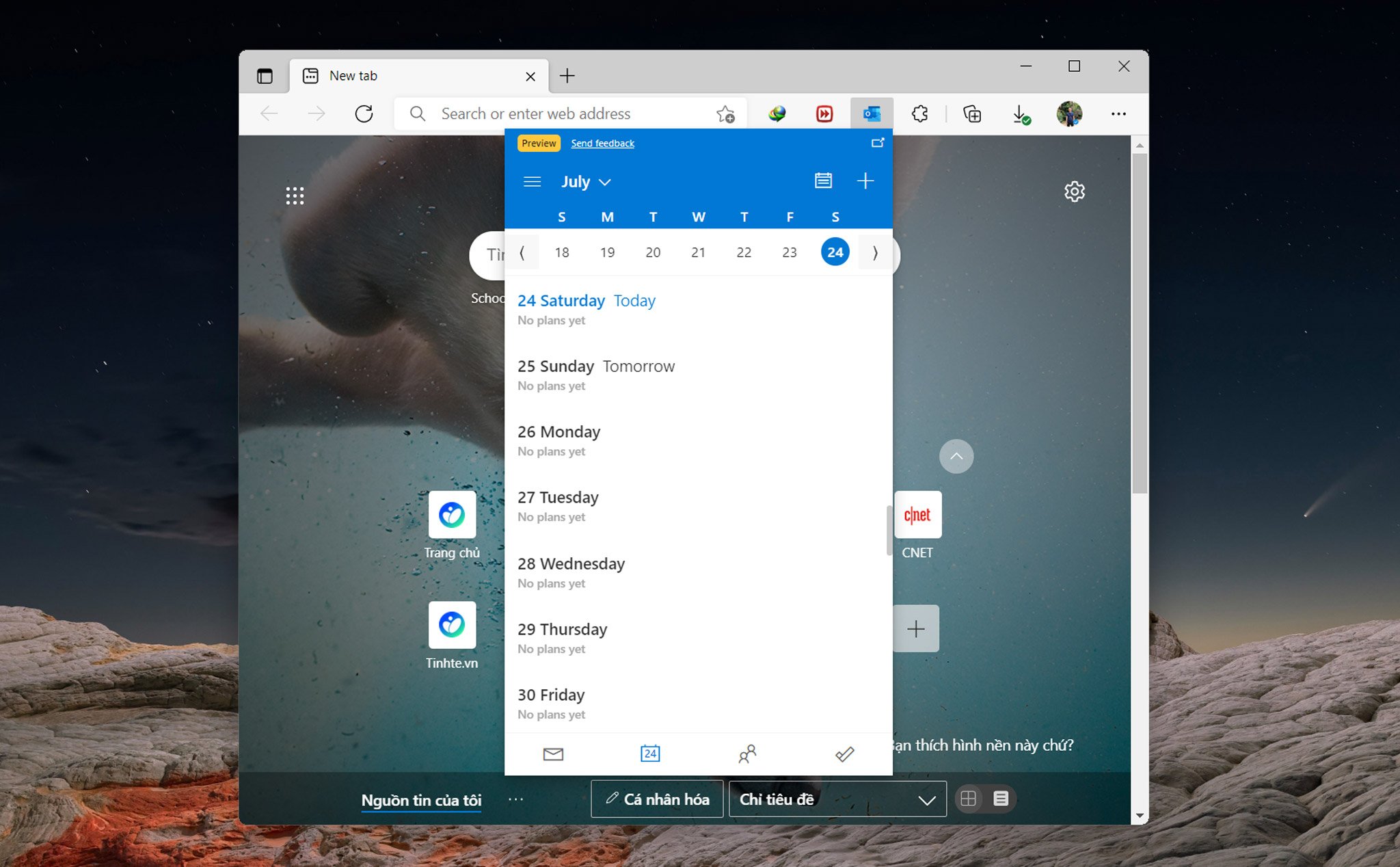
Task: Open the browser Extensions puzzle icon
Action: [919, 114]
